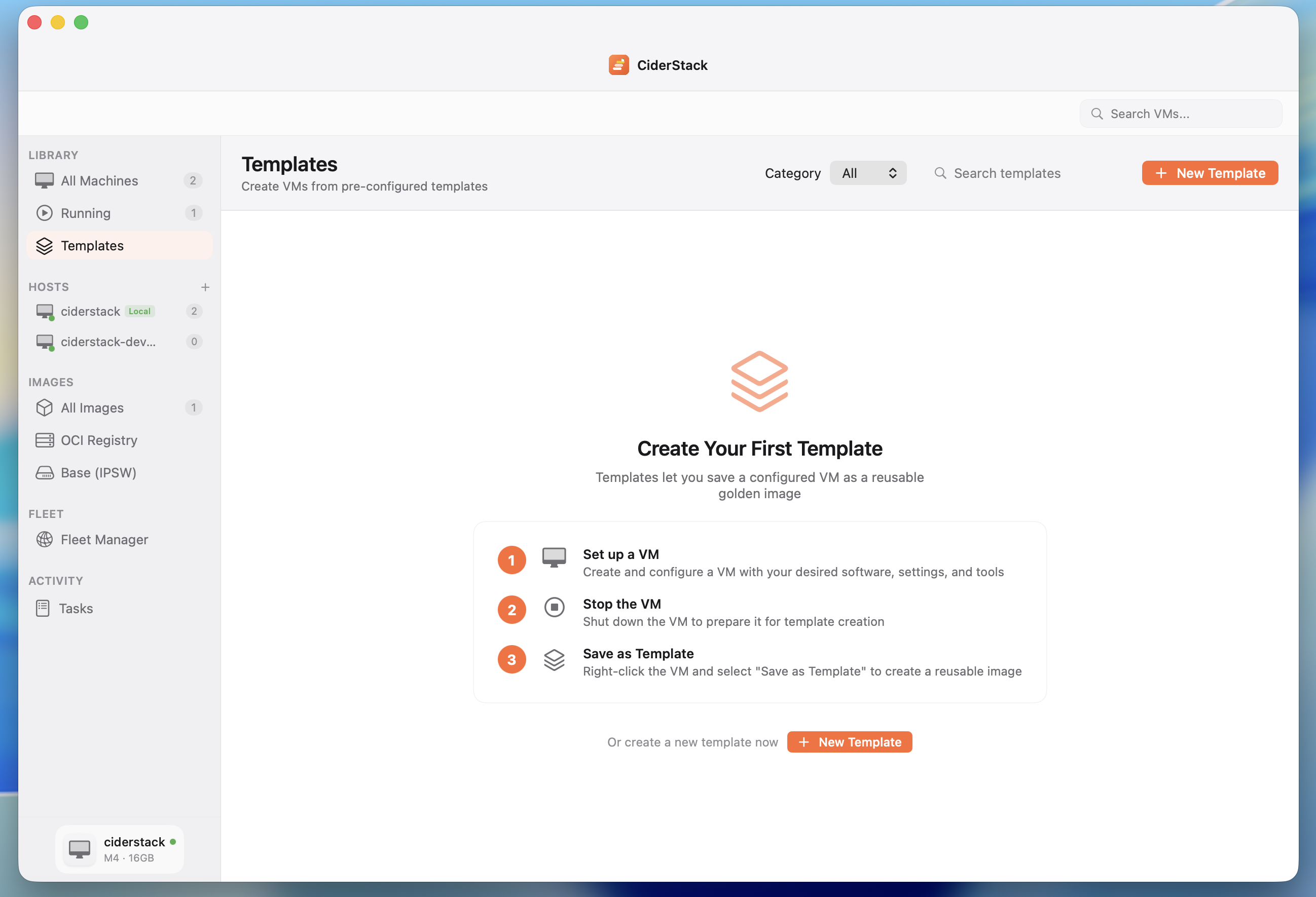Open All Machines library view

click(100, 180)
